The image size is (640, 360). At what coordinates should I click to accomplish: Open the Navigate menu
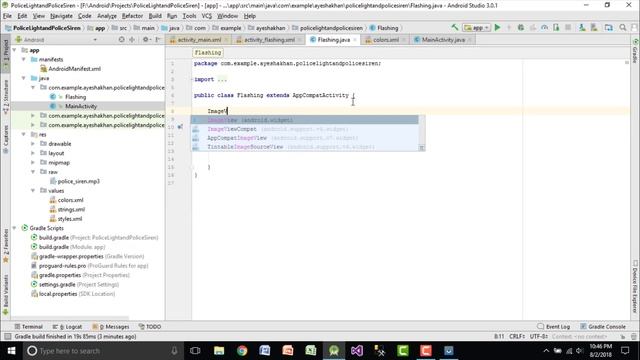61,16
